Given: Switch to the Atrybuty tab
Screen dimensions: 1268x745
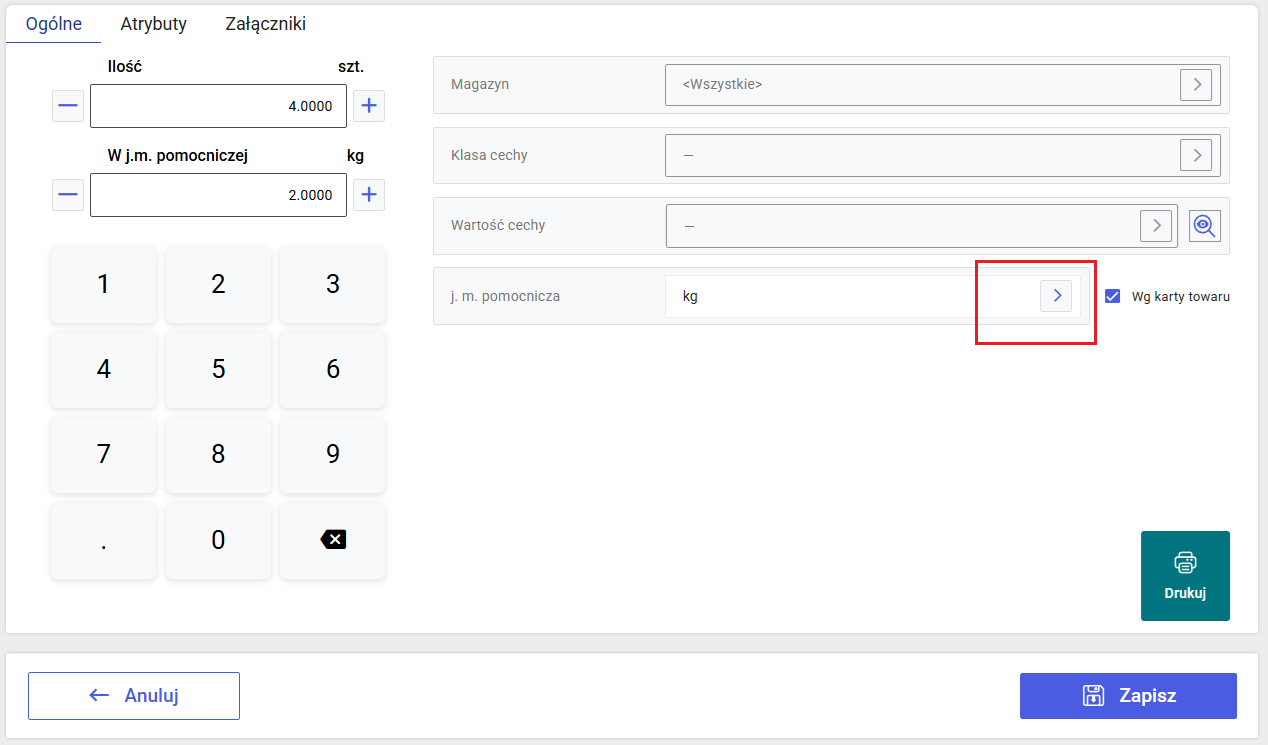Looking at the screenshot, I should (x=153, y=23).
